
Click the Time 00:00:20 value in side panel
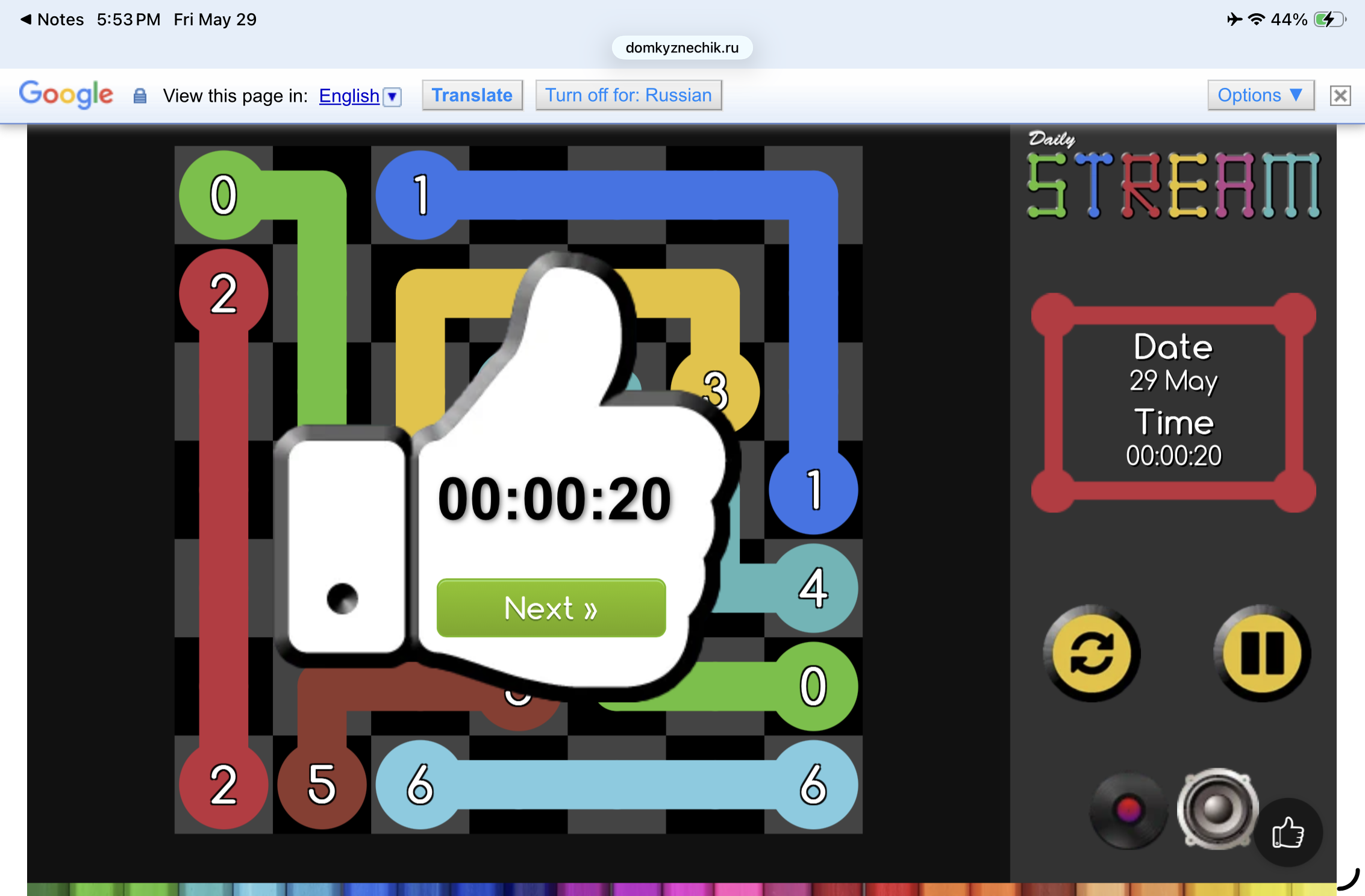click(x=1173, y=456)
